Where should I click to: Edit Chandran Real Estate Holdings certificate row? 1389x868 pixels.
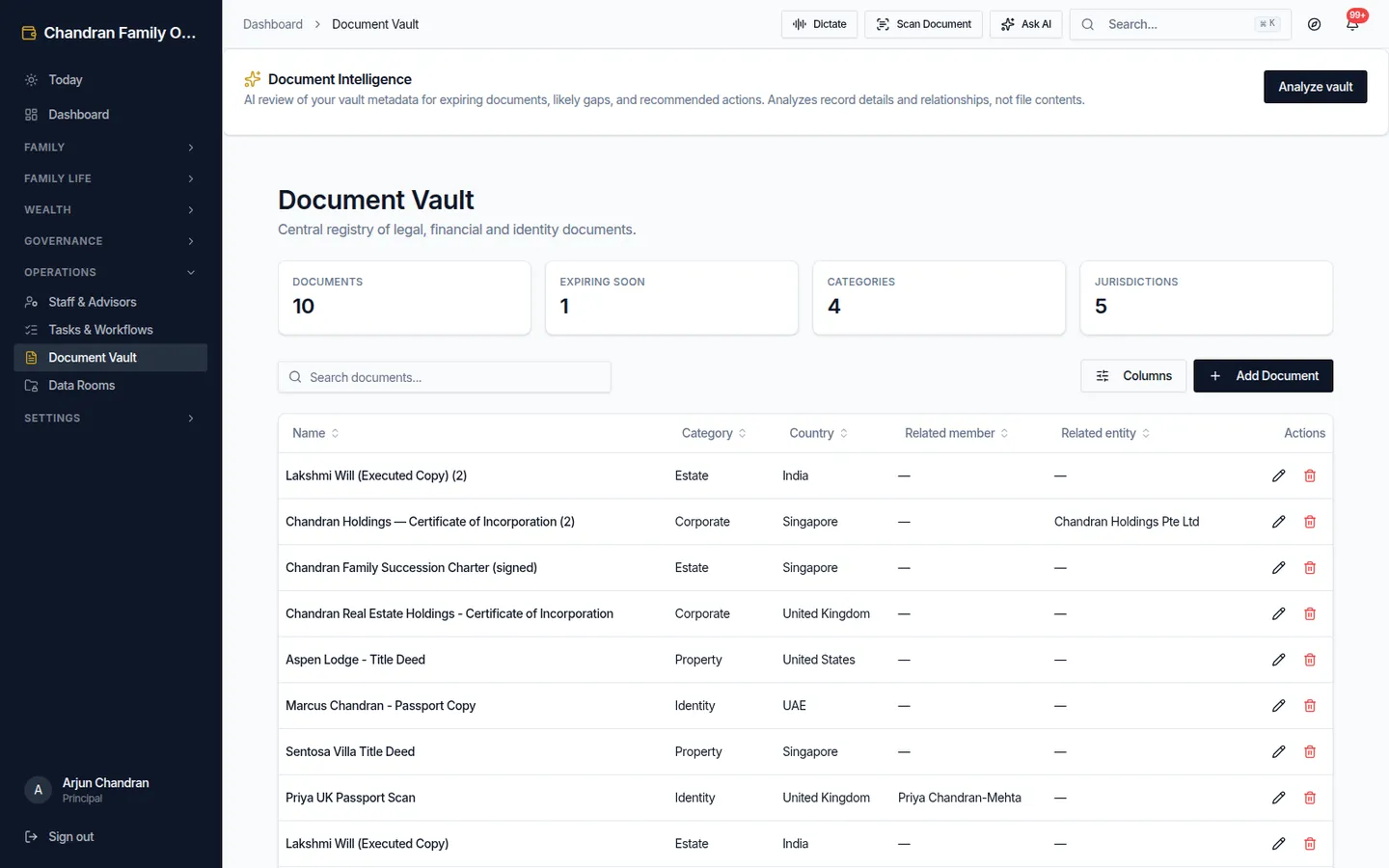[x=1278, y=613]
